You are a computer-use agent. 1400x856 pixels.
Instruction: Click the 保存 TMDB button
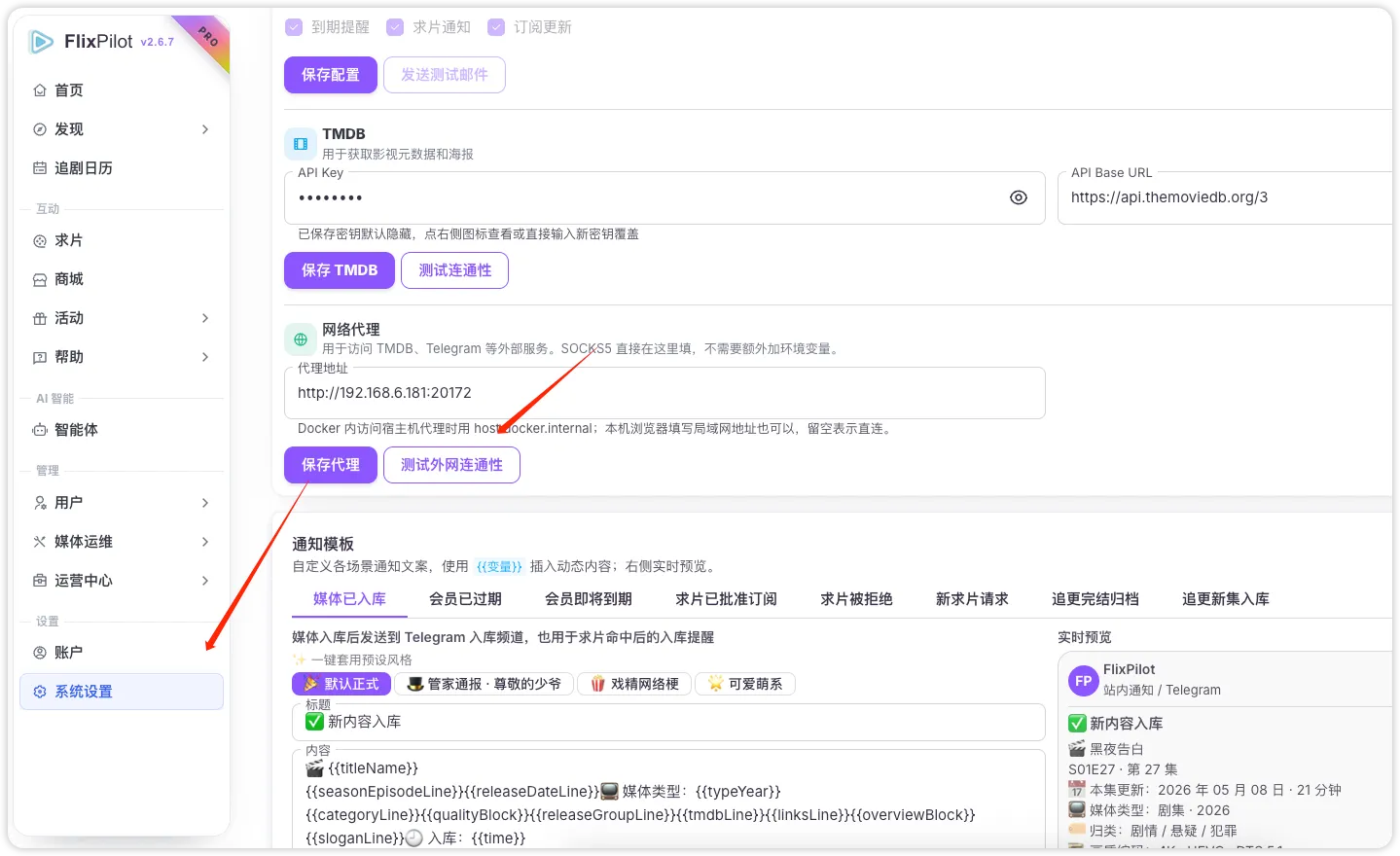[340, 270]
